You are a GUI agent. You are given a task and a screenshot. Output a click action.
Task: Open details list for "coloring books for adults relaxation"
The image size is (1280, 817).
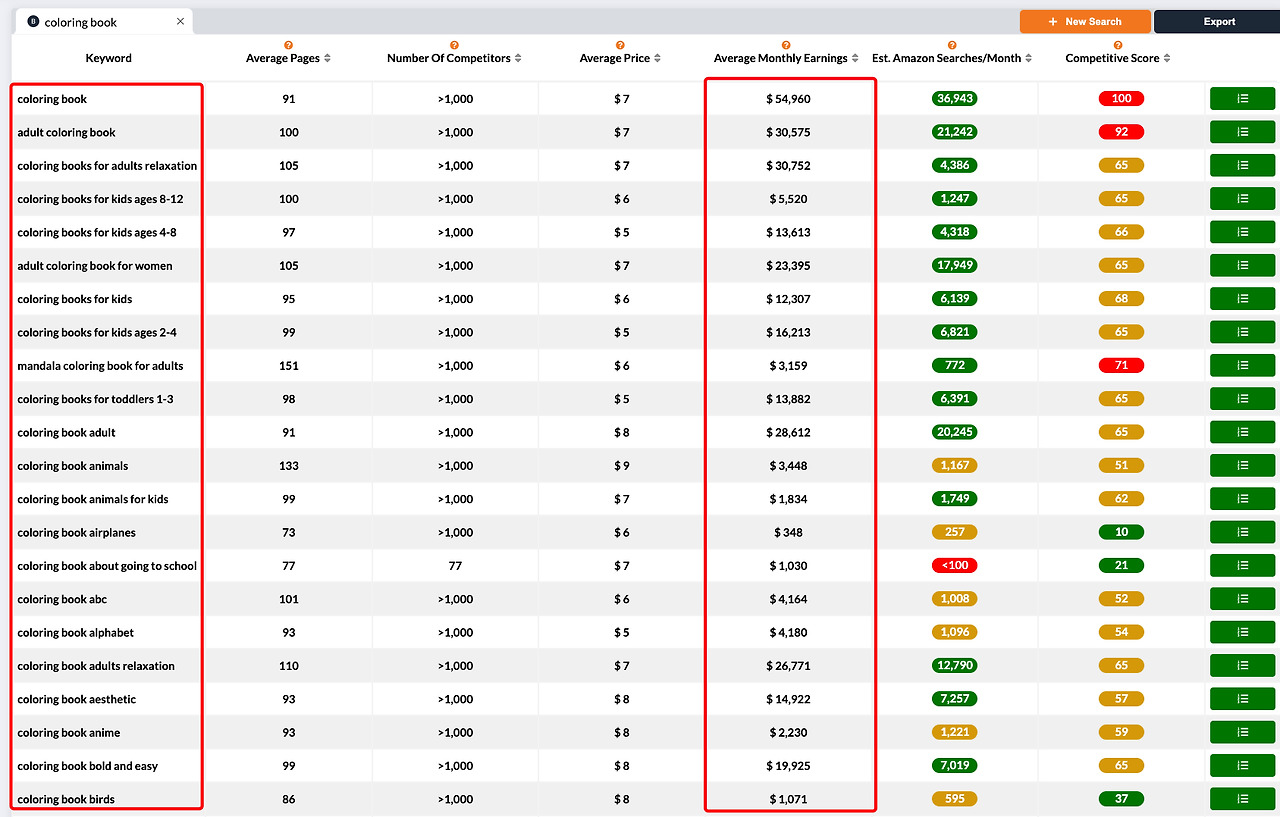(1242, 165)
